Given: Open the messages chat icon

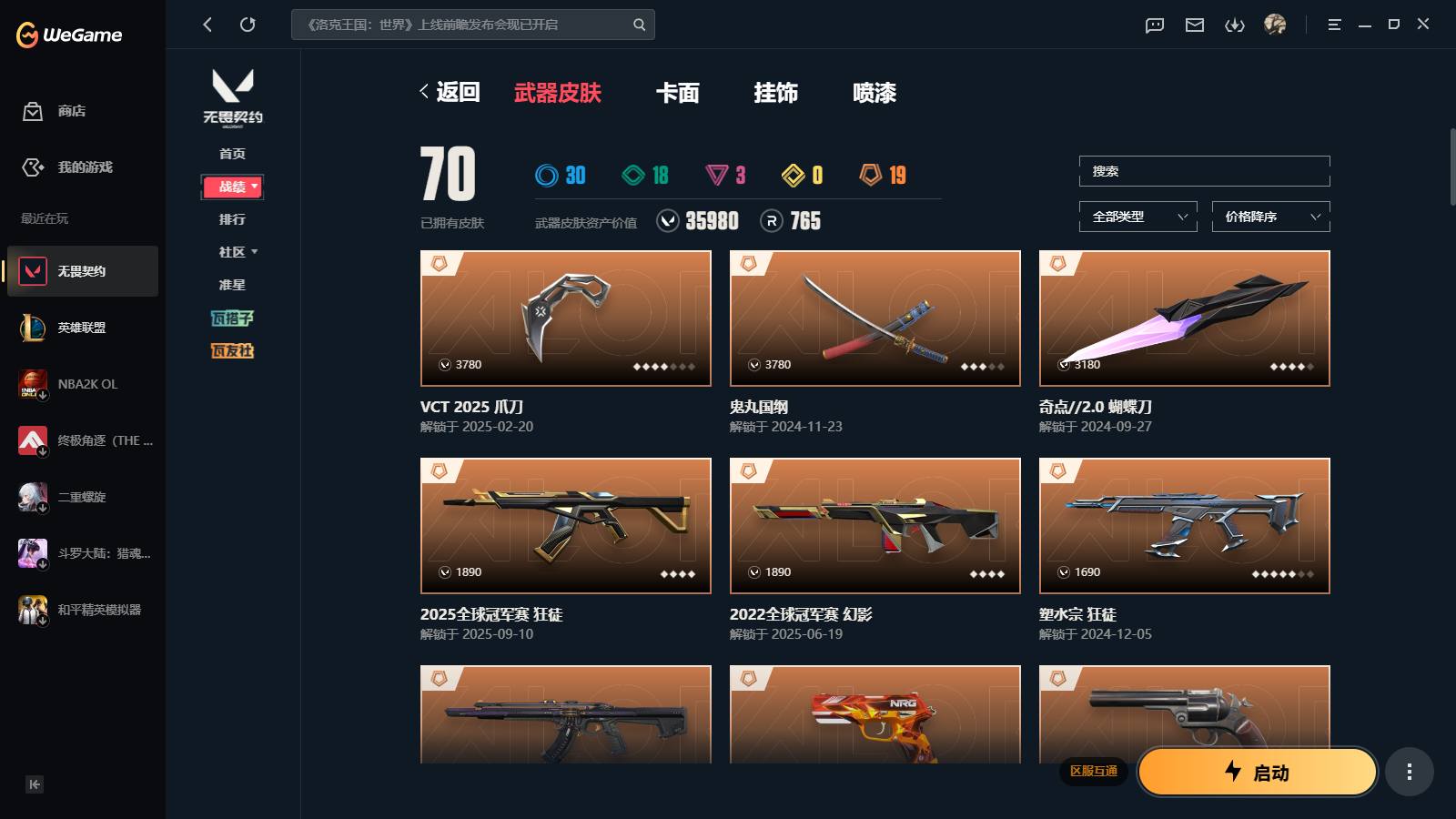Looking at the screenshot, I should coord(1155,25).
